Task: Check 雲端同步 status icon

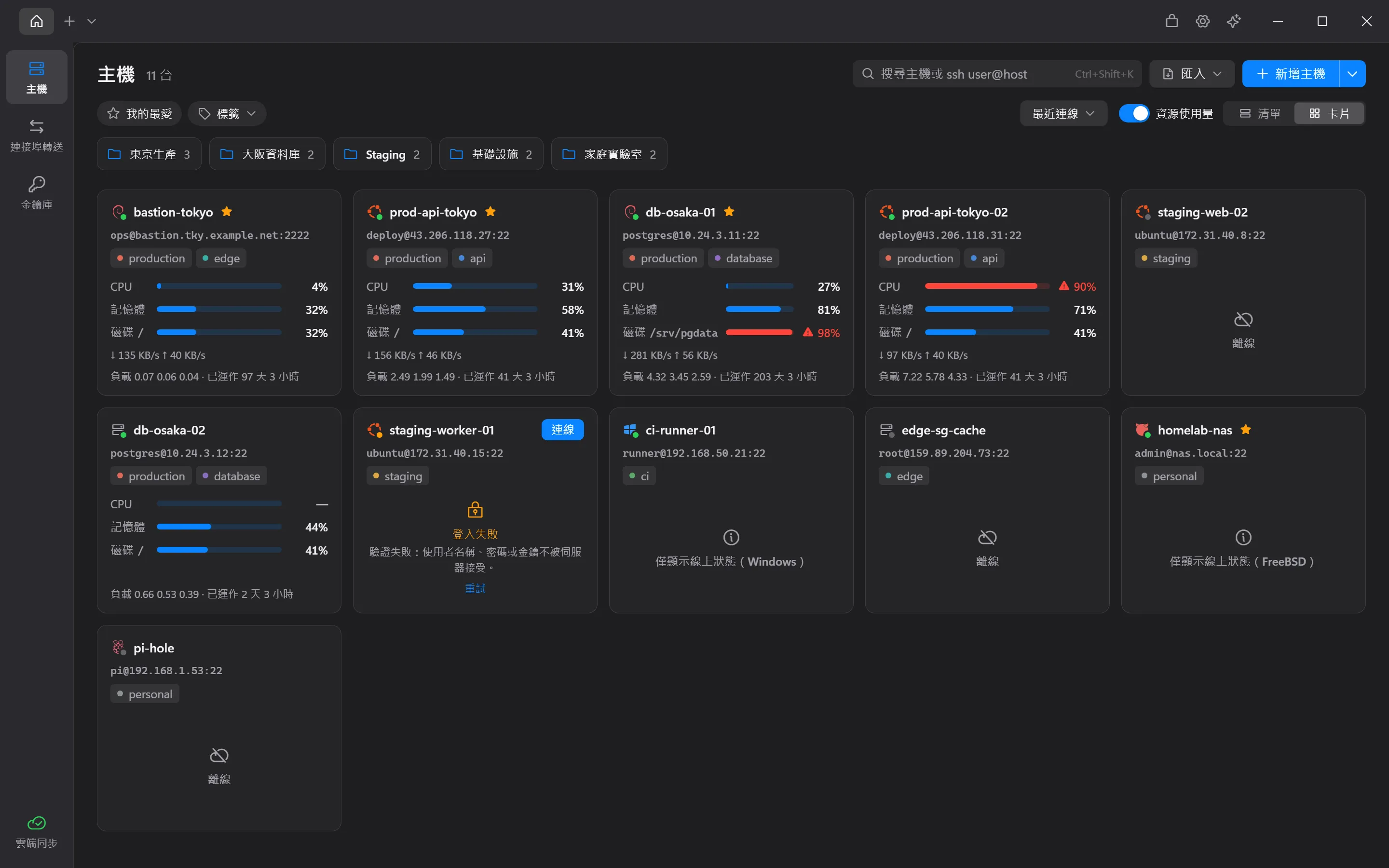Action: pos(37,823)
